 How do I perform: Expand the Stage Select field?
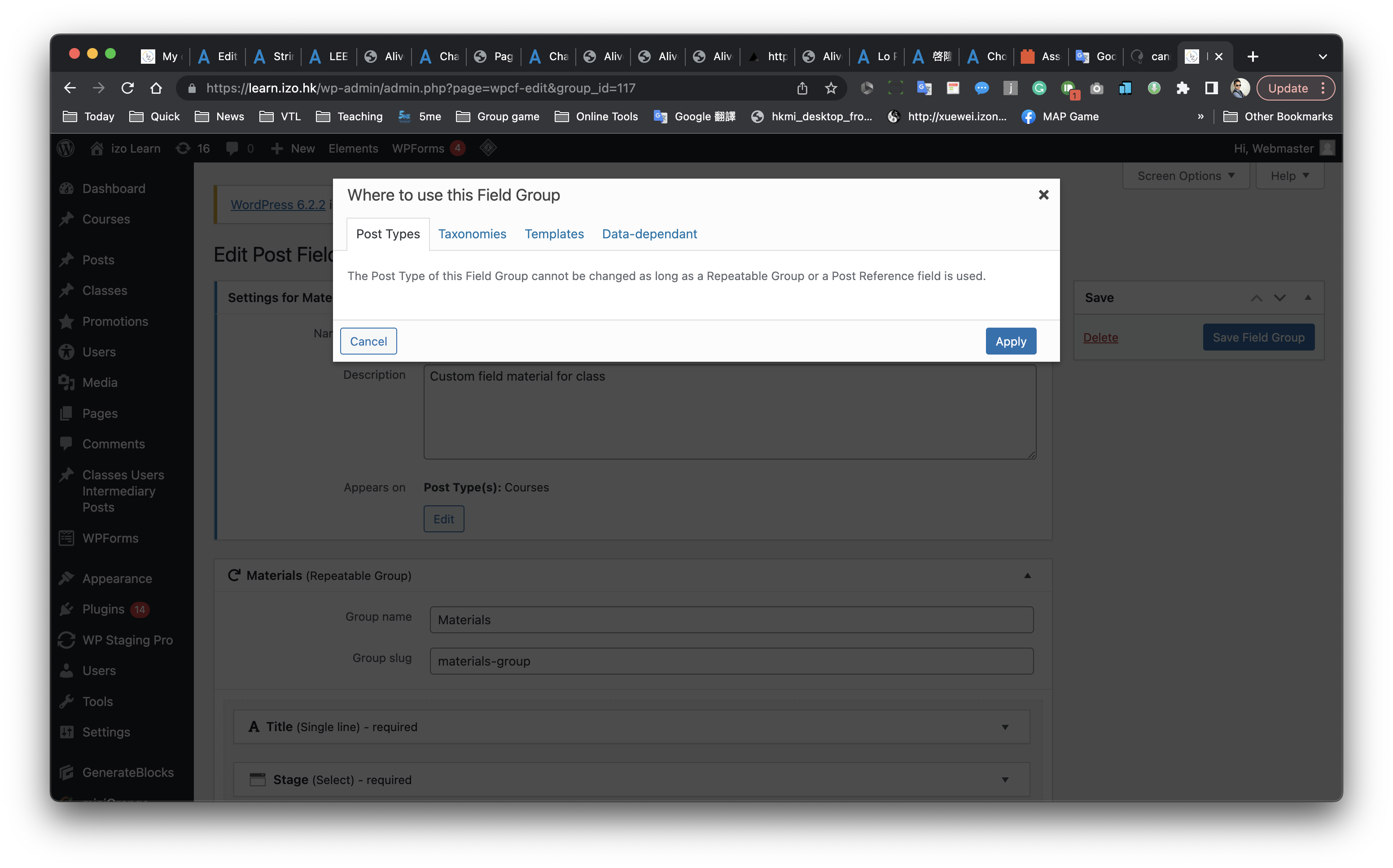(x=1005, y=780)
